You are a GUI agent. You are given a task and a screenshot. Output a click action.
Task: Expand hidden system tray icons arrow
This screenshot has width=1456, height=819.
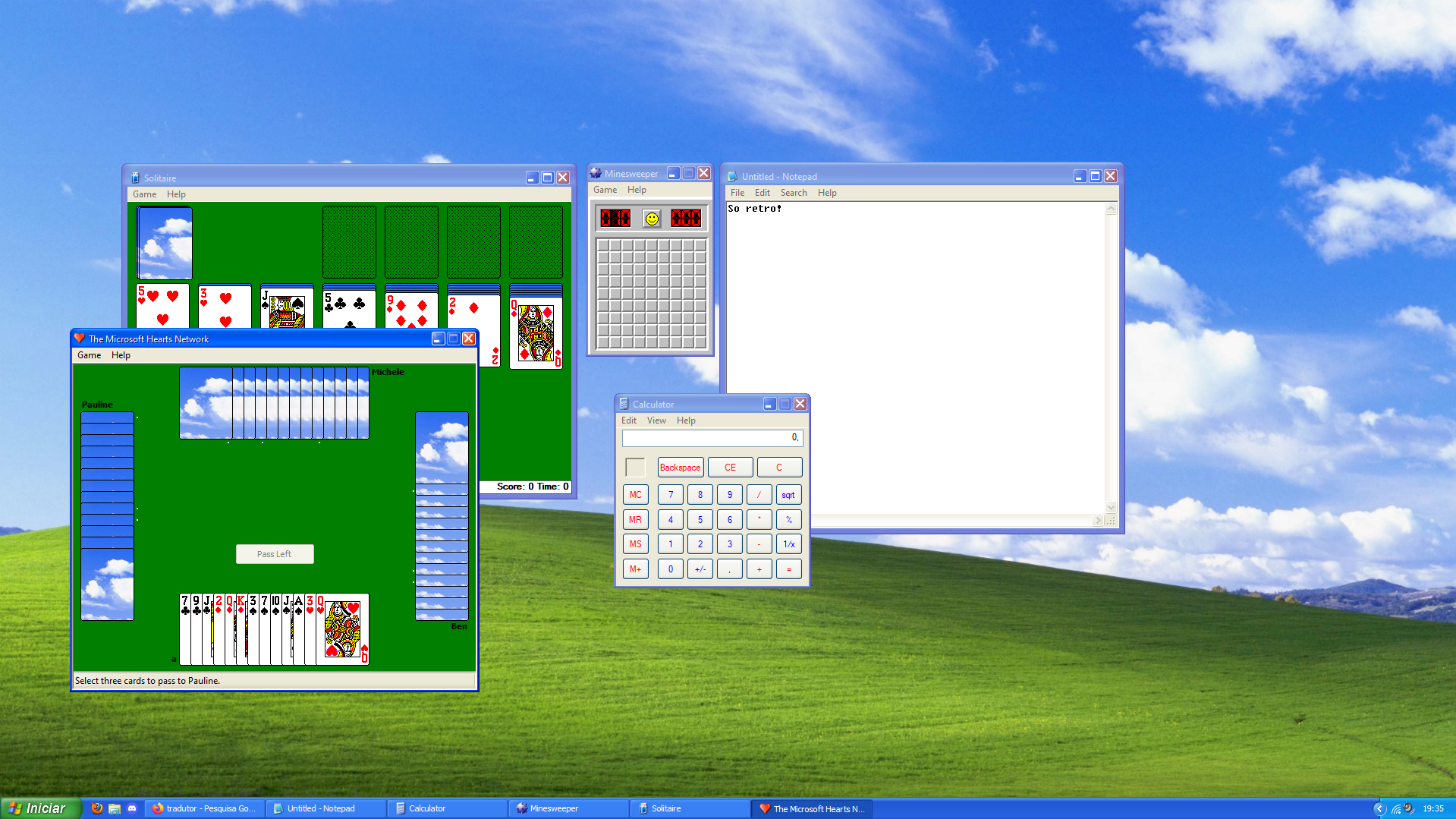[1379, 808]
